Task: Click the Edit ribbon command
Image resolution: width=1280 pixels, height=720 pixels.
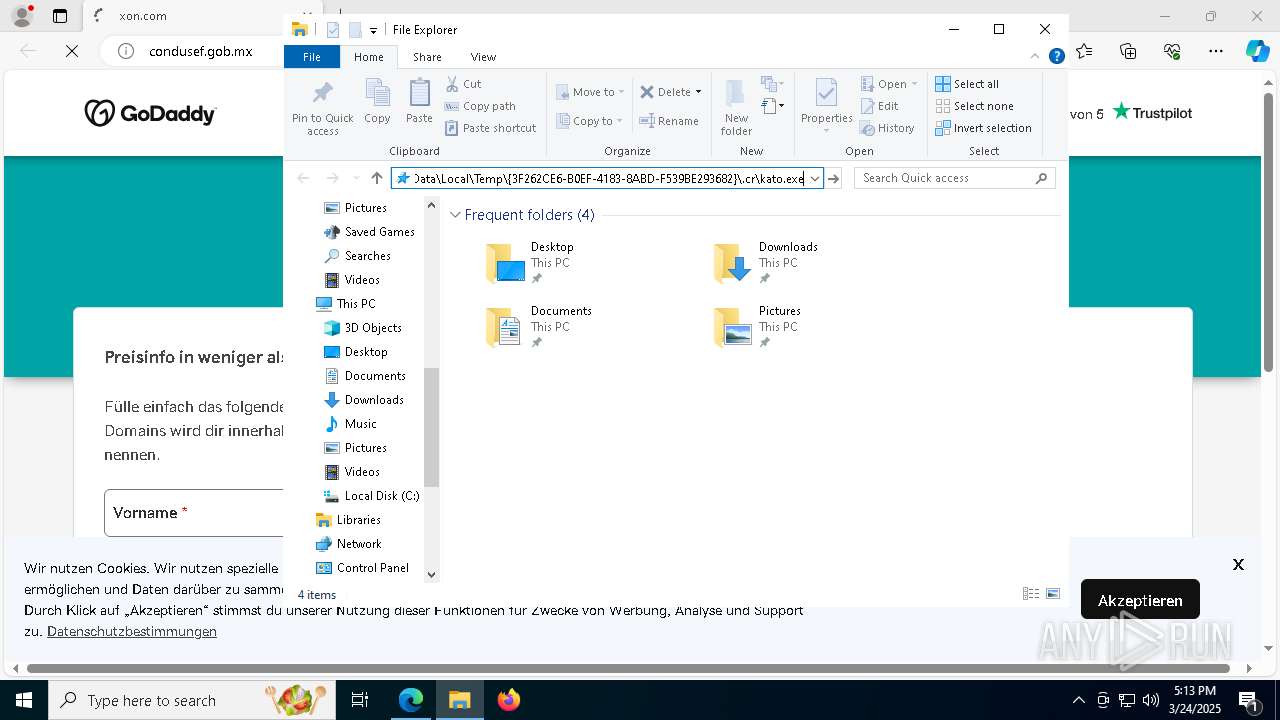Action: coord(879,106)
